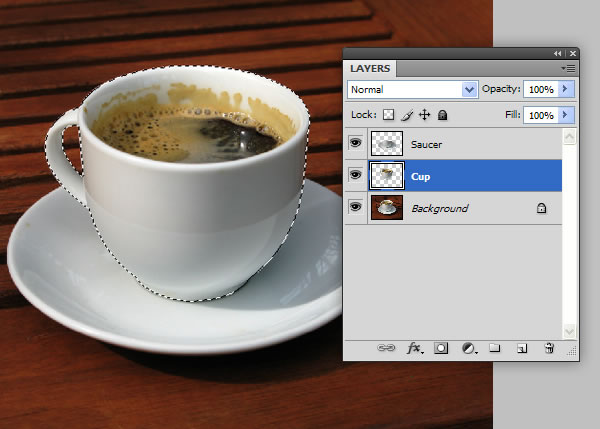
Task: Hide the Background layer
Action: [x=355, y=207]
